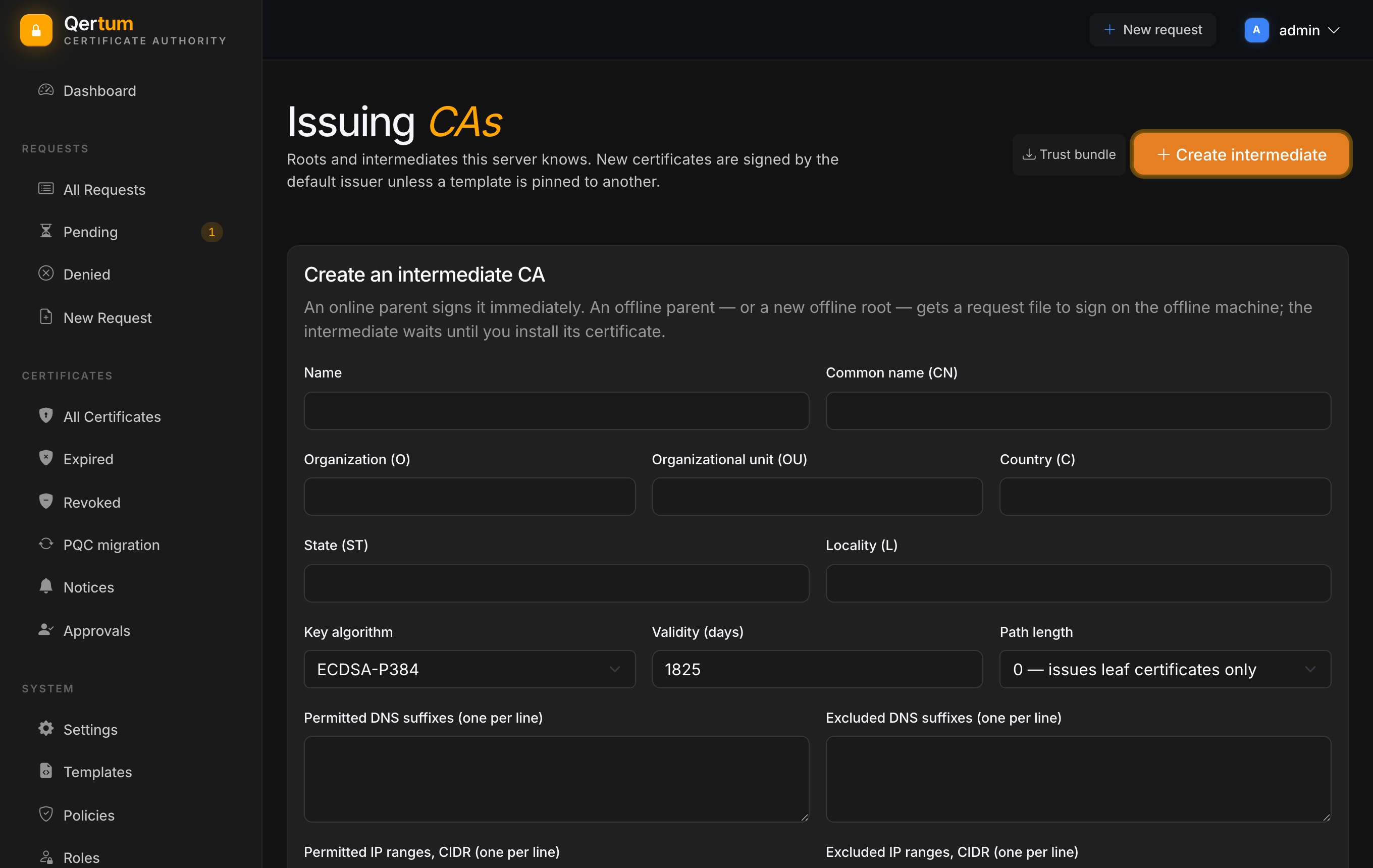Click the Denied circle-x icon
Image resolution: width=1373 pixels, height=868 pixels.
coord(45,274)
